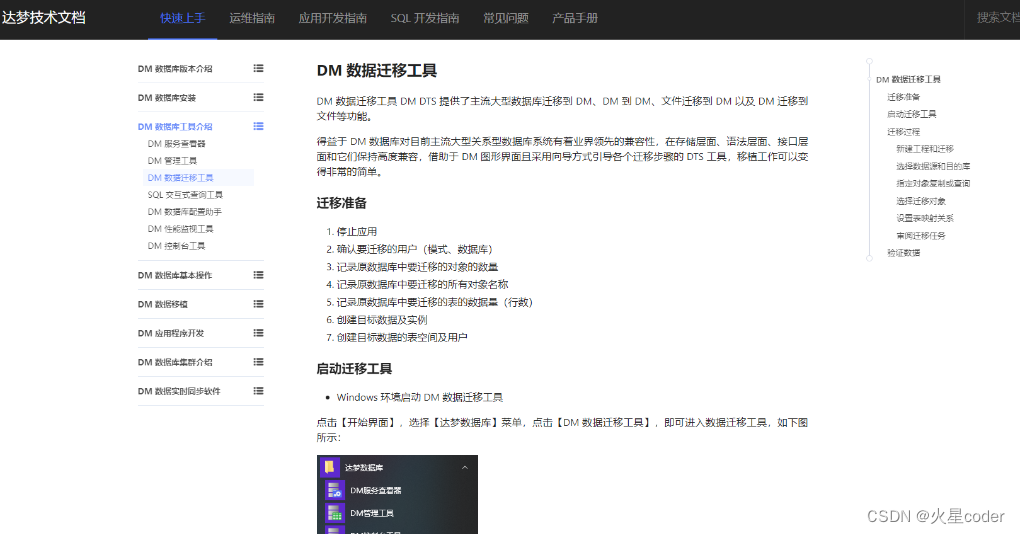Image resolution: width=1020 pixels, height=534 pixels.
Task: Jump to 选择迁移对象 in the right outline
Action: click(921, 201)
